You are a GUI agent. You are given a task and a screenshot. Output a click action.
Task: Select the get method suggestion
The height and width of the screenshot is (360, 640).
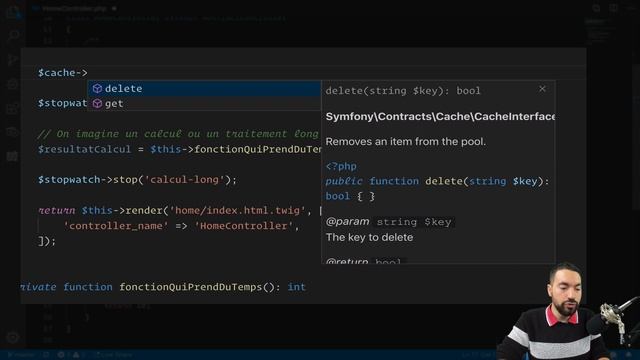(x=204, y=104)
